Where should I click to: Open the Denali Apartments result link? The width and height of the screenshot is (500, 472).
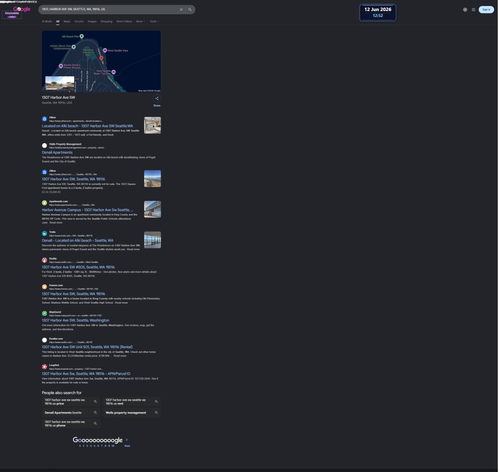[57, 152]
